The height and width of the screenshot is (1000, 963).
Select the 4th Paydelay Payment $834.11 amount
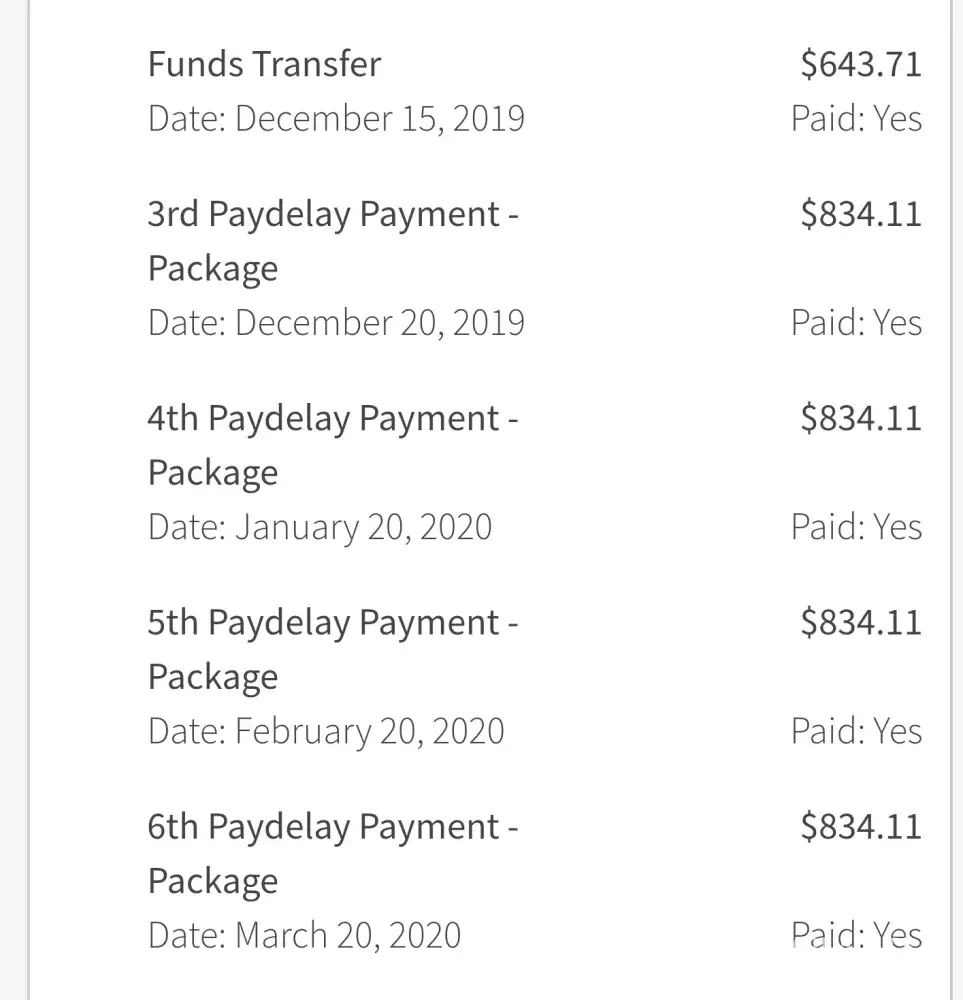click(860, 418)
